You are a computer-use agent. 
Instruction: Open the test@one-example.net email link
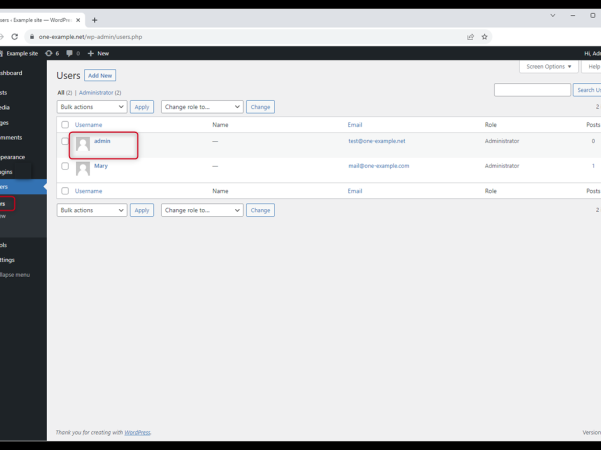tap(376, 141)
